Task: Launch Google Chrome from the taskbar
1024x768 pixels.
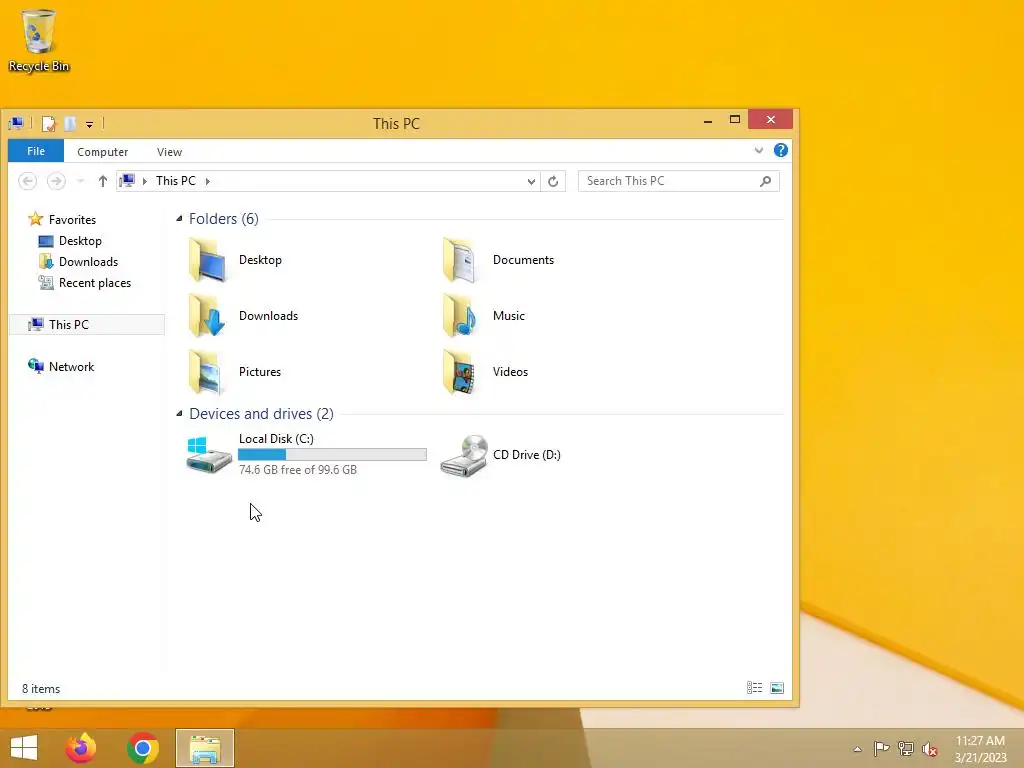Action: (x=143, y=748)
